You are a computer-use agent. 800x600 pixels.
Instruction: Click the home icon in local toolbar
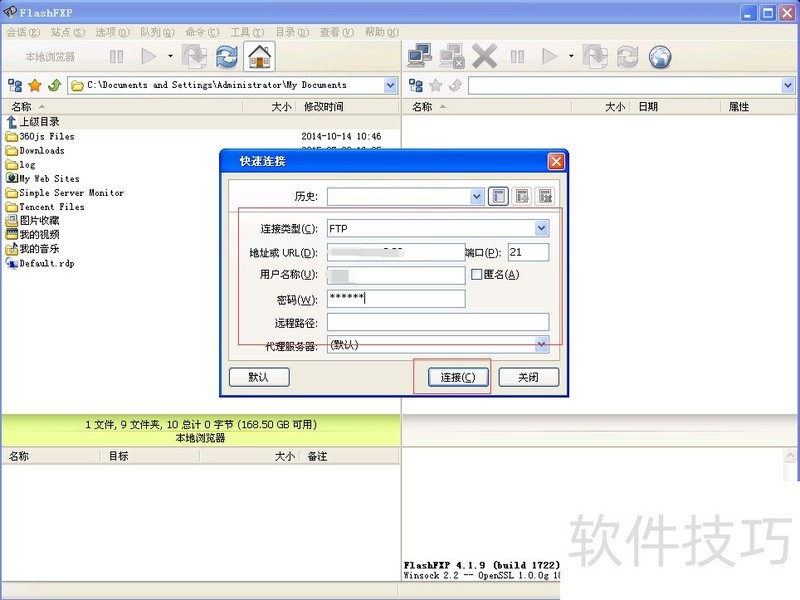[259, 57]
